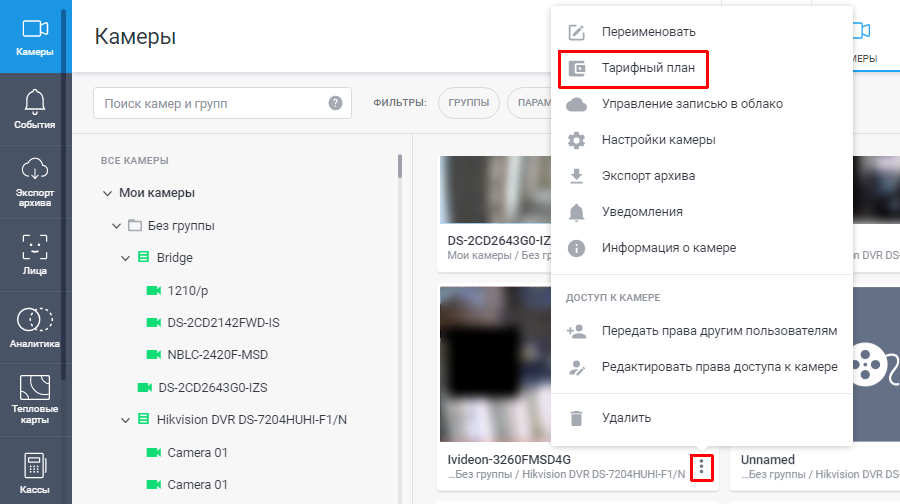Open the События bell icon
This screenshot has height=504, width=900.
click(34, 101)
